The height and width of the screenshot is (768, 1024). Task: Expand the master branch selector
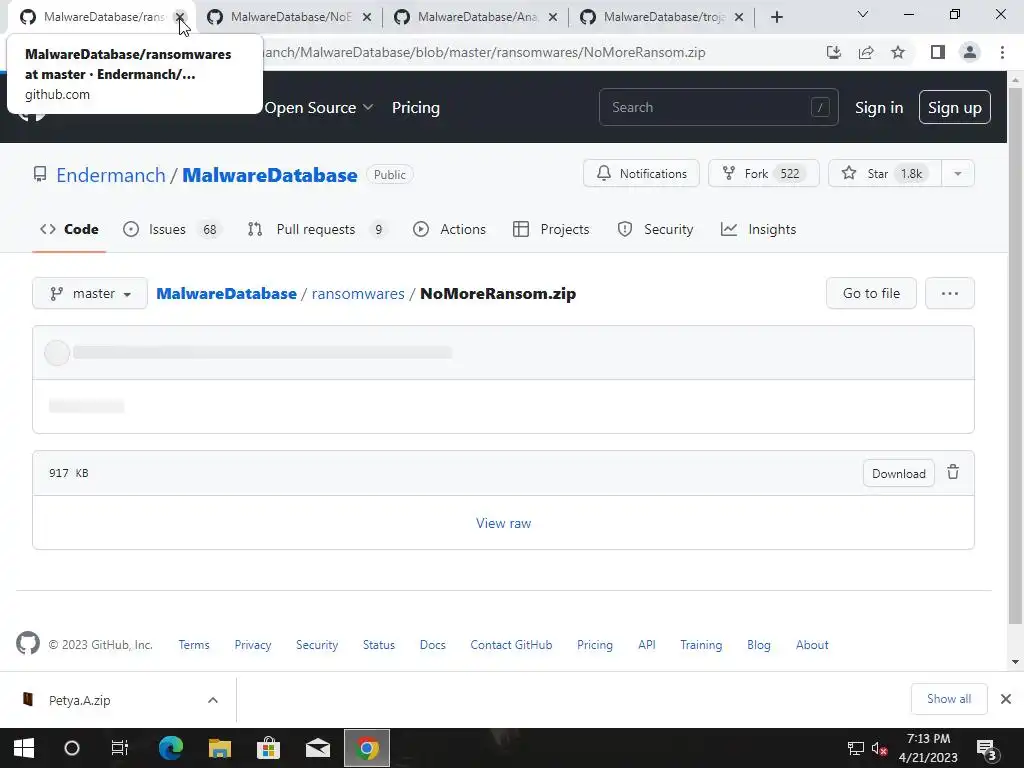pos(90,294)
